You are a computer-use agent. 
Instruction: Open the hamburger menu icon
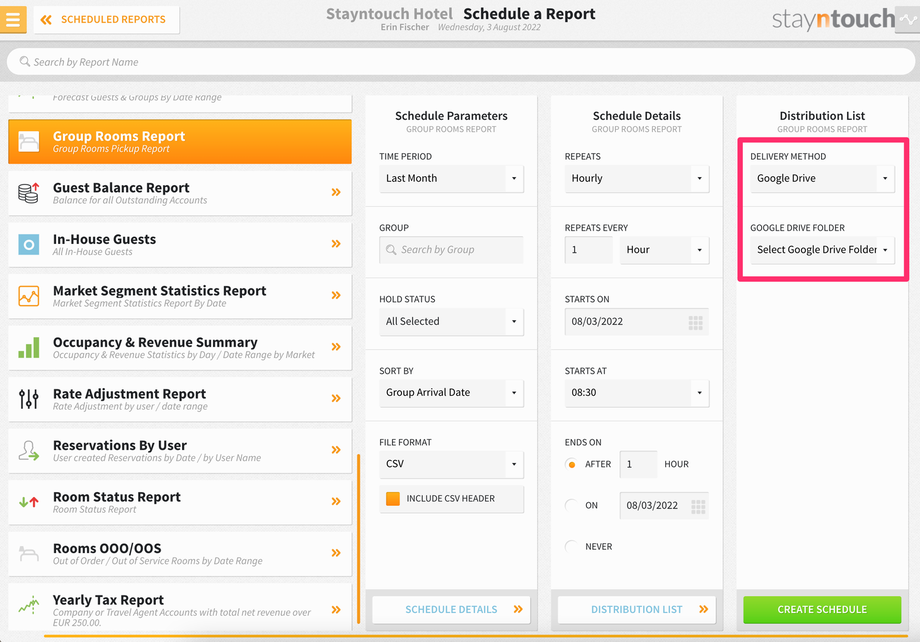[x=13, y=19]
